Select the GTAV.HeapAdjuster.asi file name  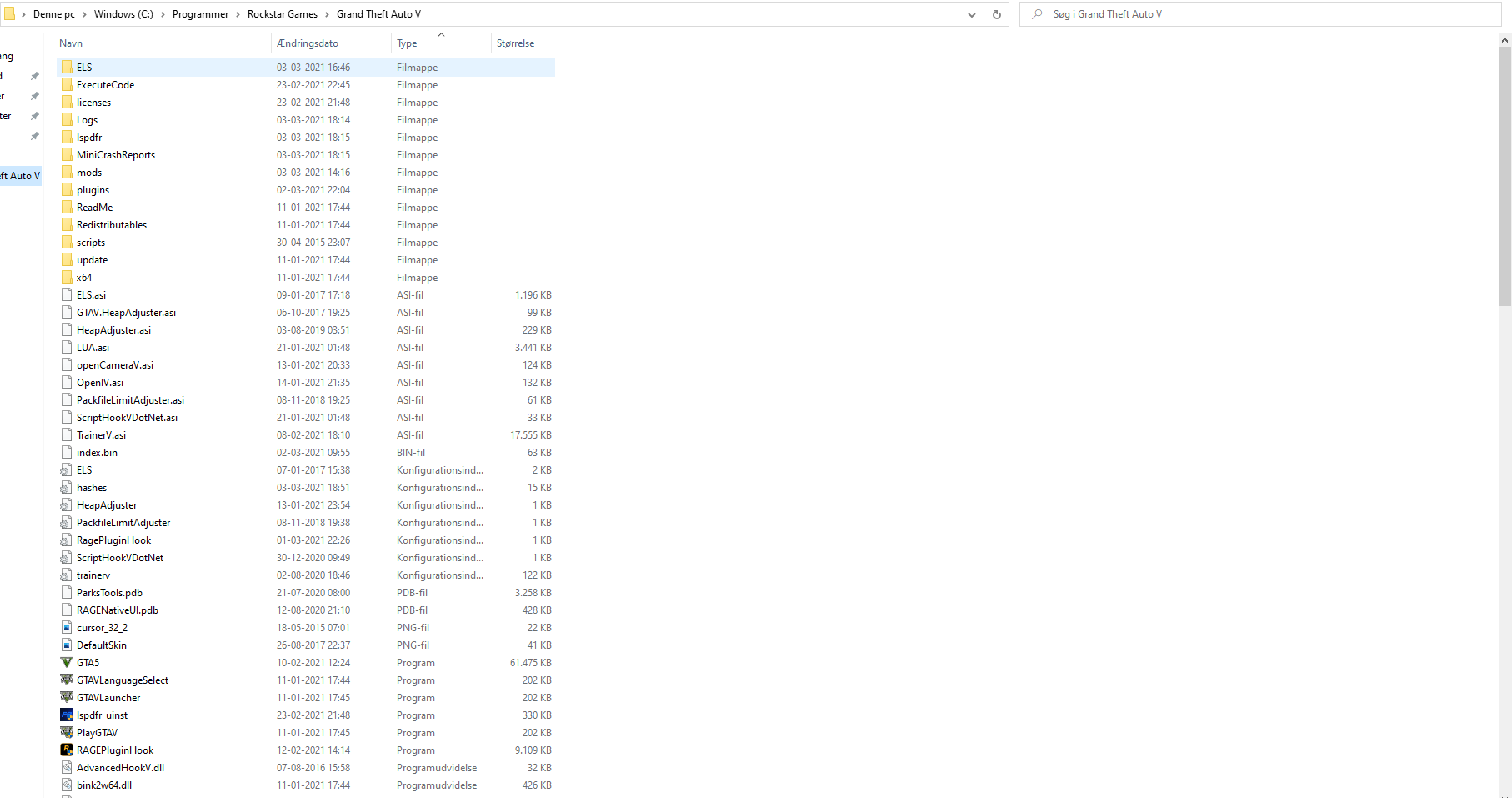pos(127,313)
